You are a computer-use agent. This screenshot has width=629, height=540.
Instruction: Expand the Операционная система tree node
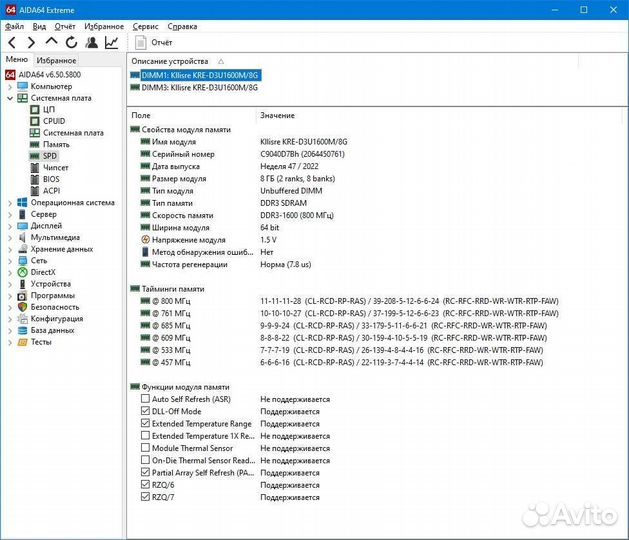(x=10, y=202)
